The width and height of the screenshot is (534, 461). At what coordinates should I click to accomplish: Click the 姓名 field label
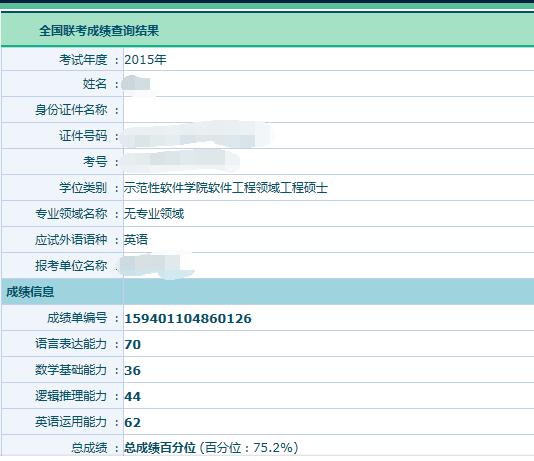[95, 84]
